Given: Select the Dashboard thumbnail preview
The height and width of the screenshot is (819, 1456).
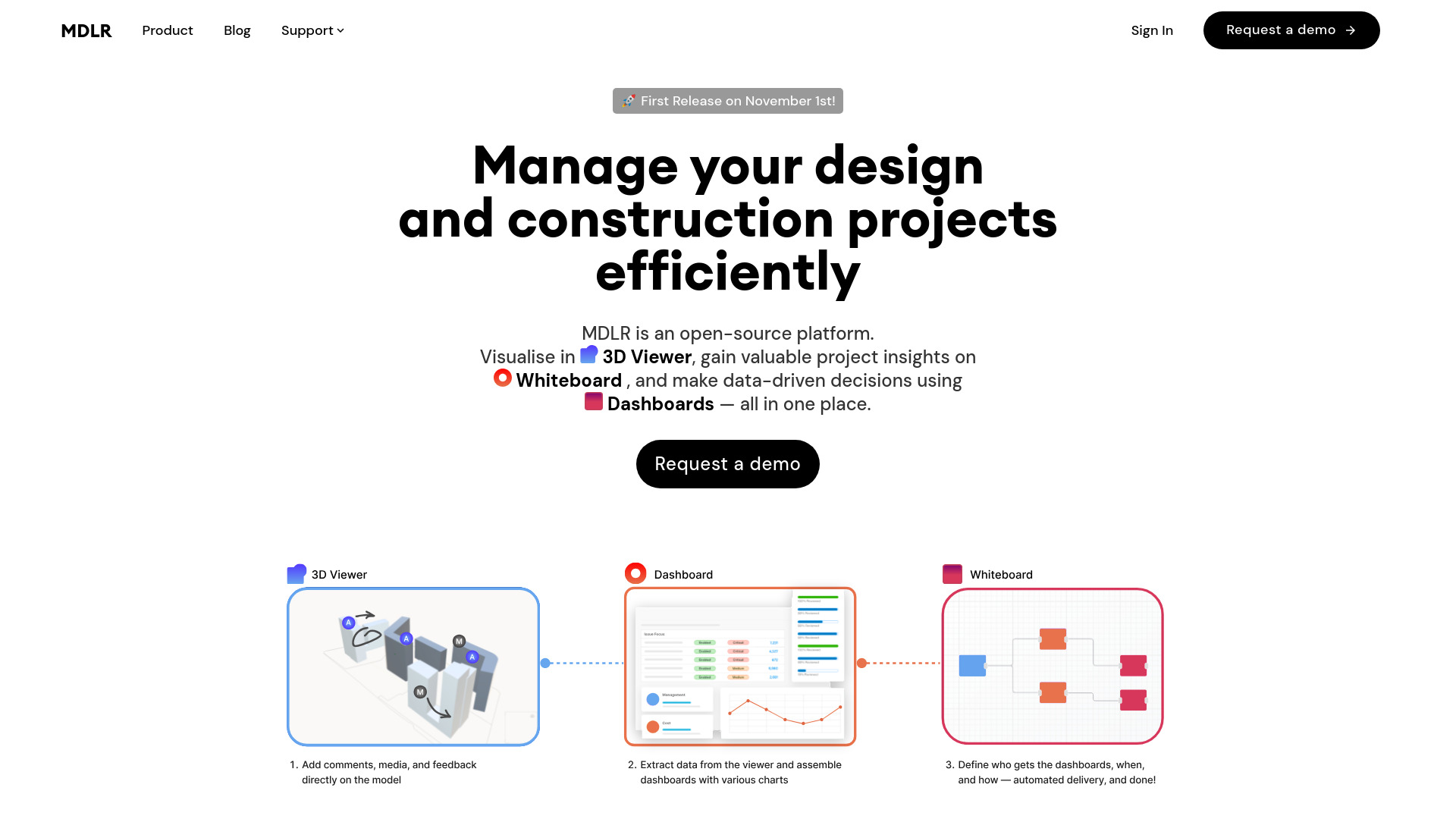Looking at the screenshot, I should click(740, 666).
